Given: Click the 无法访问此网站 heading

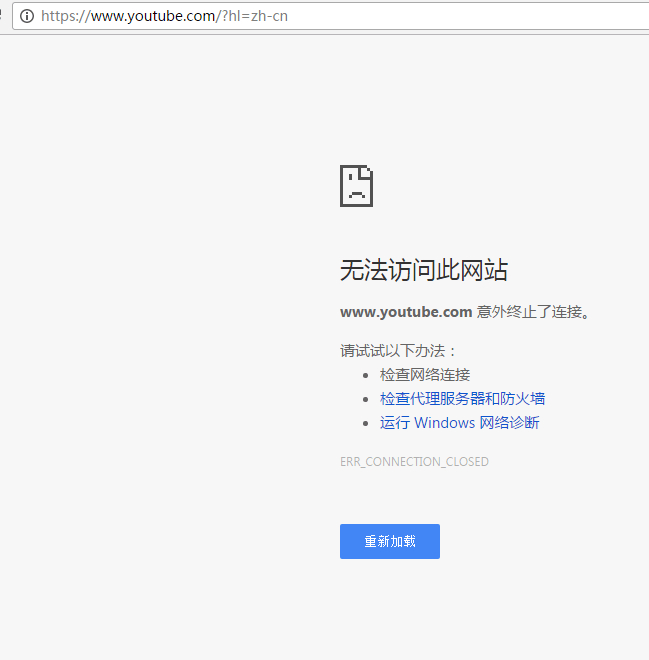Looking at the screenshot, I should click(x=424, y=270).
